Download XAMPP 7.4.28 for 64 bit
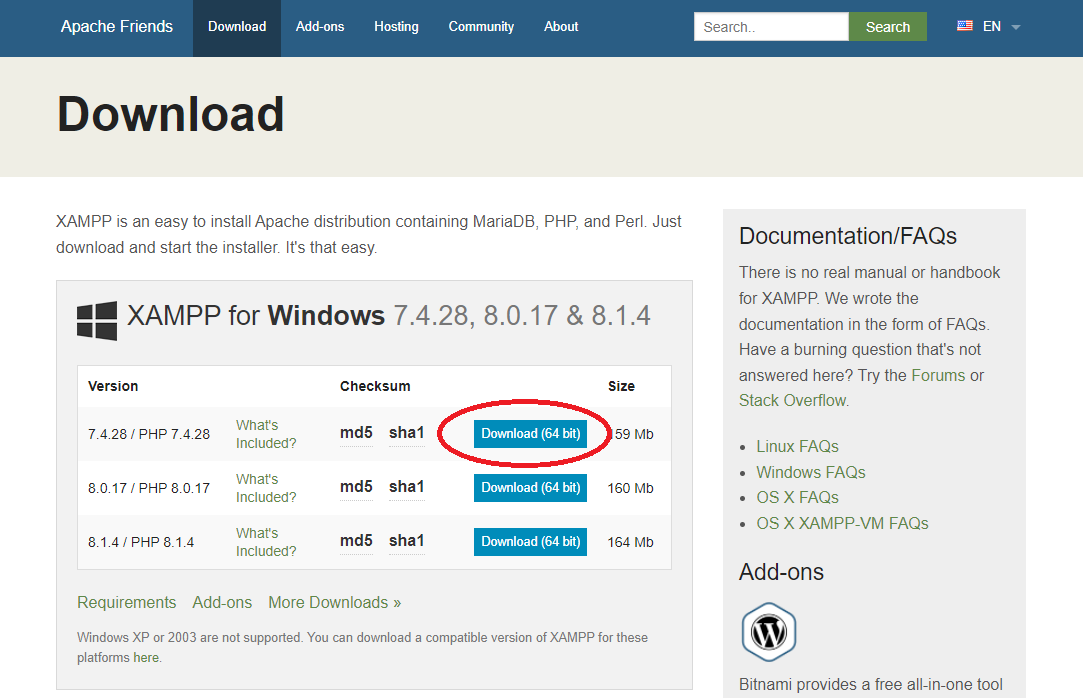Viewport: 1083px width, 698px height. pyautogui.click(x=530, y=433)
